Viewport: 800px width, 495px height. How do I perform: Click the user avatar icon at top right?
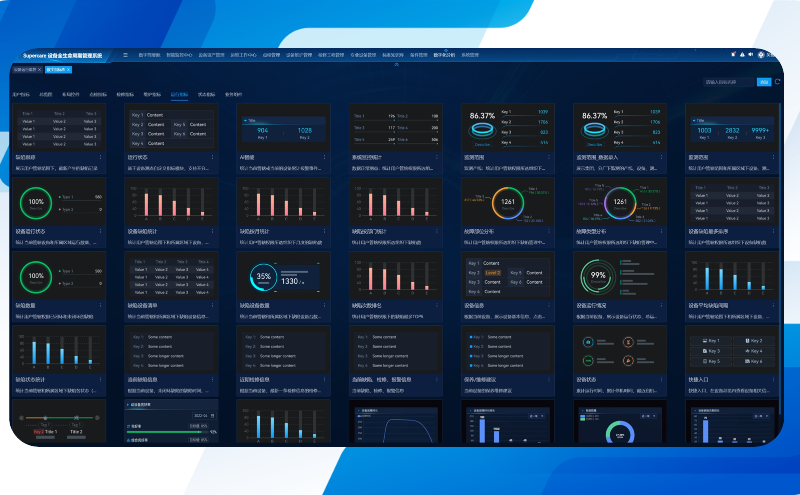759,55
